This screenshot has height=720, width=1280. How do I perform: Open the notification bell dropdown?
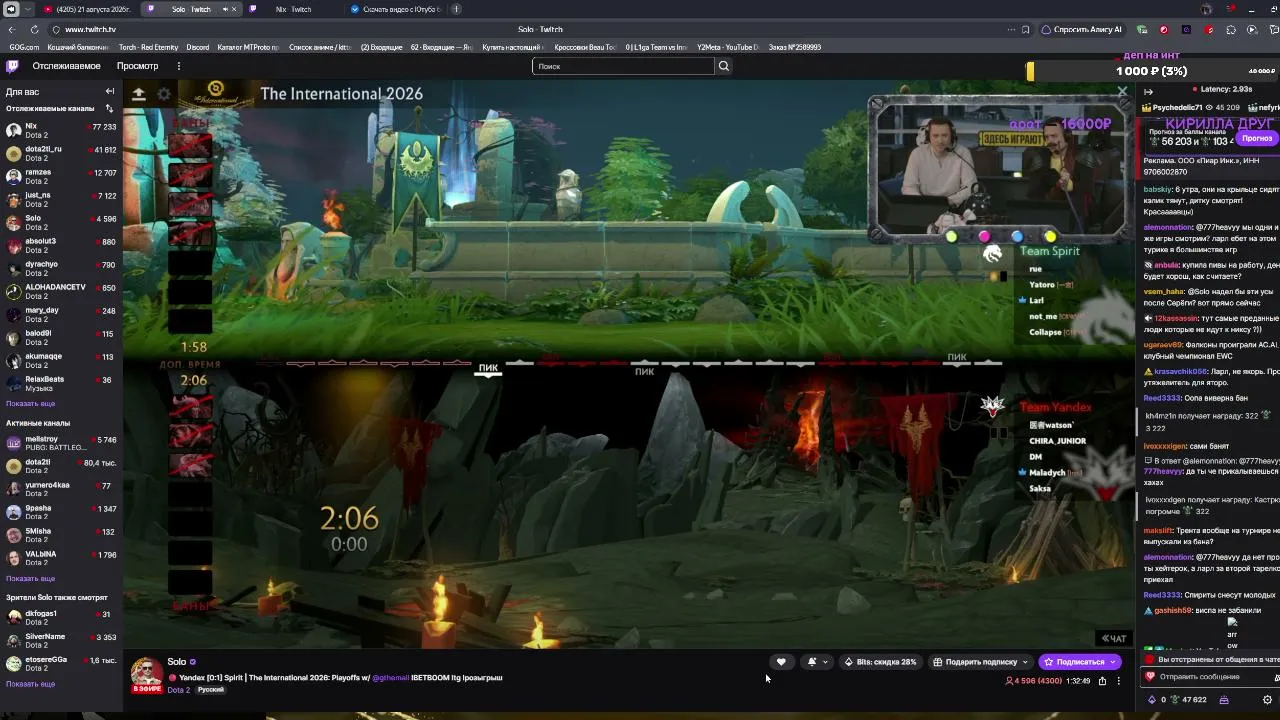click(x=817, y=662)
